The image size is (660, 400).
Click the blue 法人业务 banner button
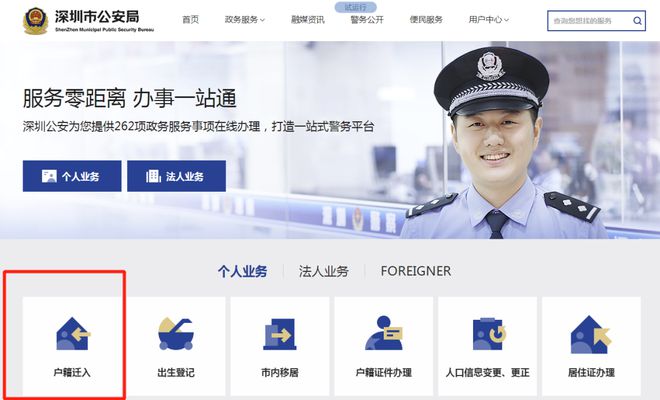176,176
